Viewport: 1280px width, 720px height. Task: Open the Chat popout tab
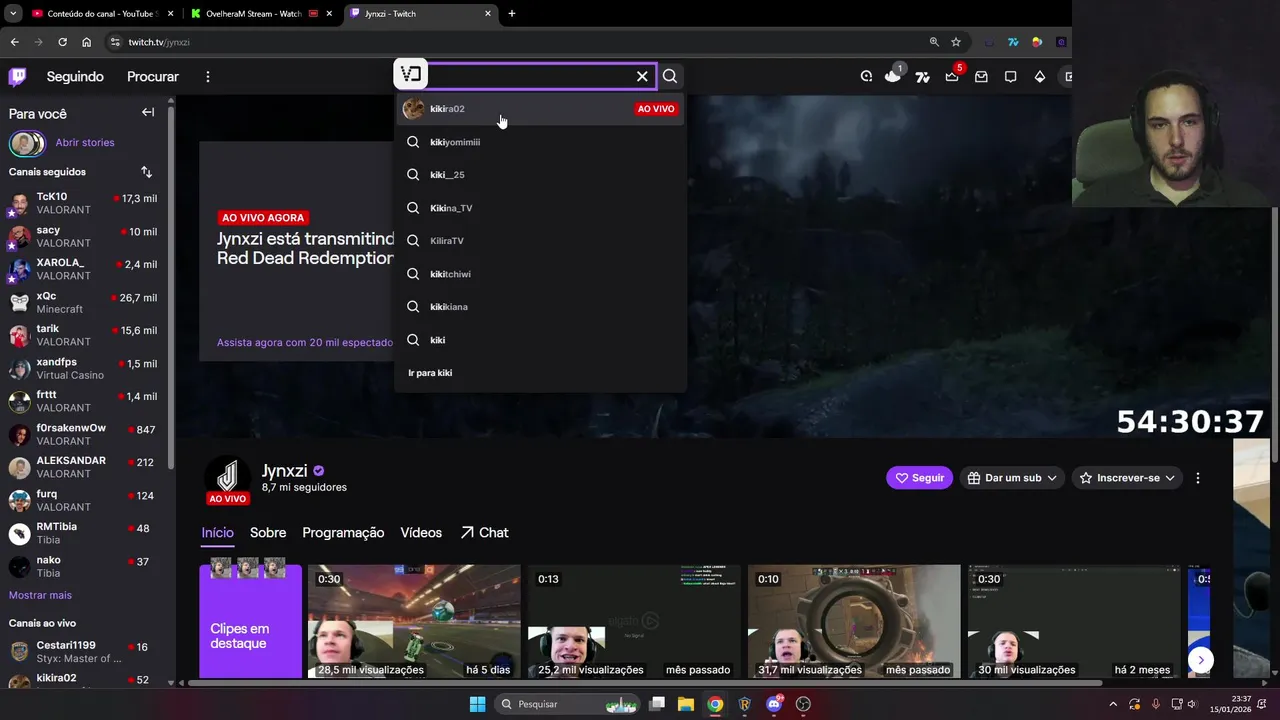coord(484,533)
